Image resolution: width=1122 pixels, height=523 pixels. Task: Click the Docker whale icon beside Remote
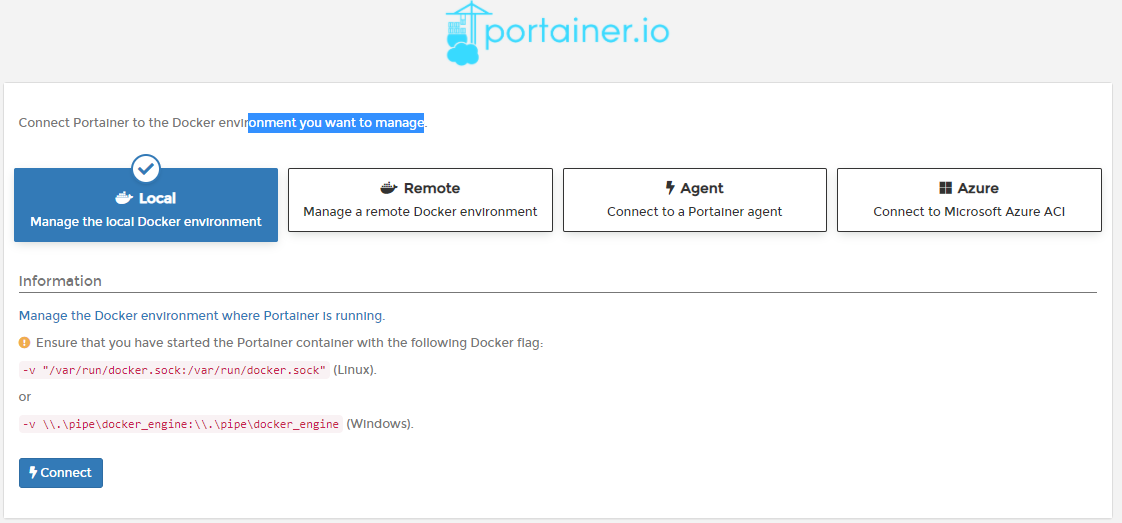click(389, 188)
